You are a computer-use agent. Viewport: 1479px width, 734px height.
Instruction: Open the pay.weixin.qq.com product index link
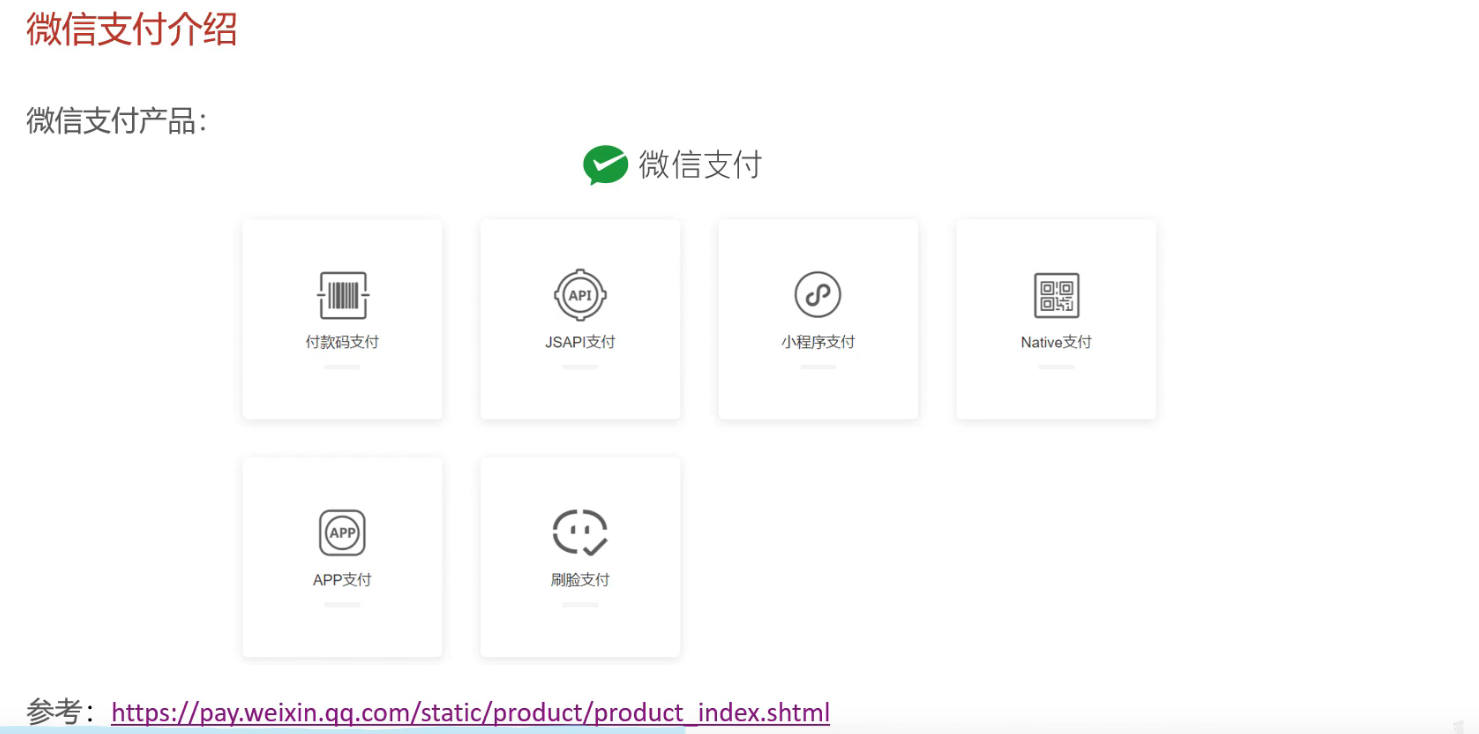pos(470,713)
